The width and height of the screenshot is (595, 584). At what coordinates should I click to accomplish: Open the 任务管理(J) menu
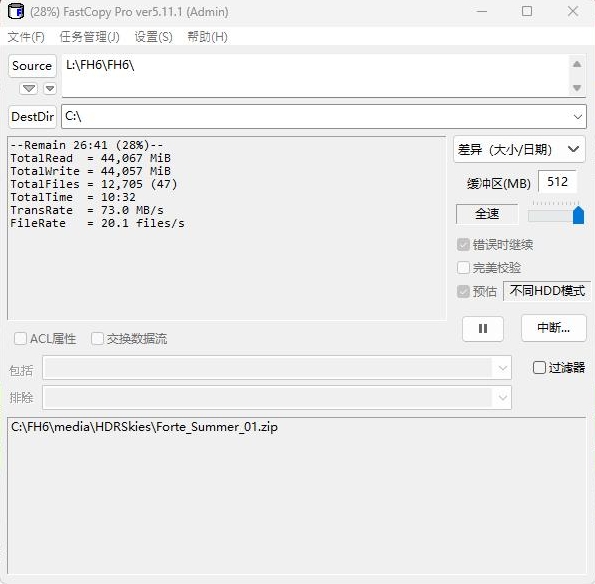tap(90, 37)
